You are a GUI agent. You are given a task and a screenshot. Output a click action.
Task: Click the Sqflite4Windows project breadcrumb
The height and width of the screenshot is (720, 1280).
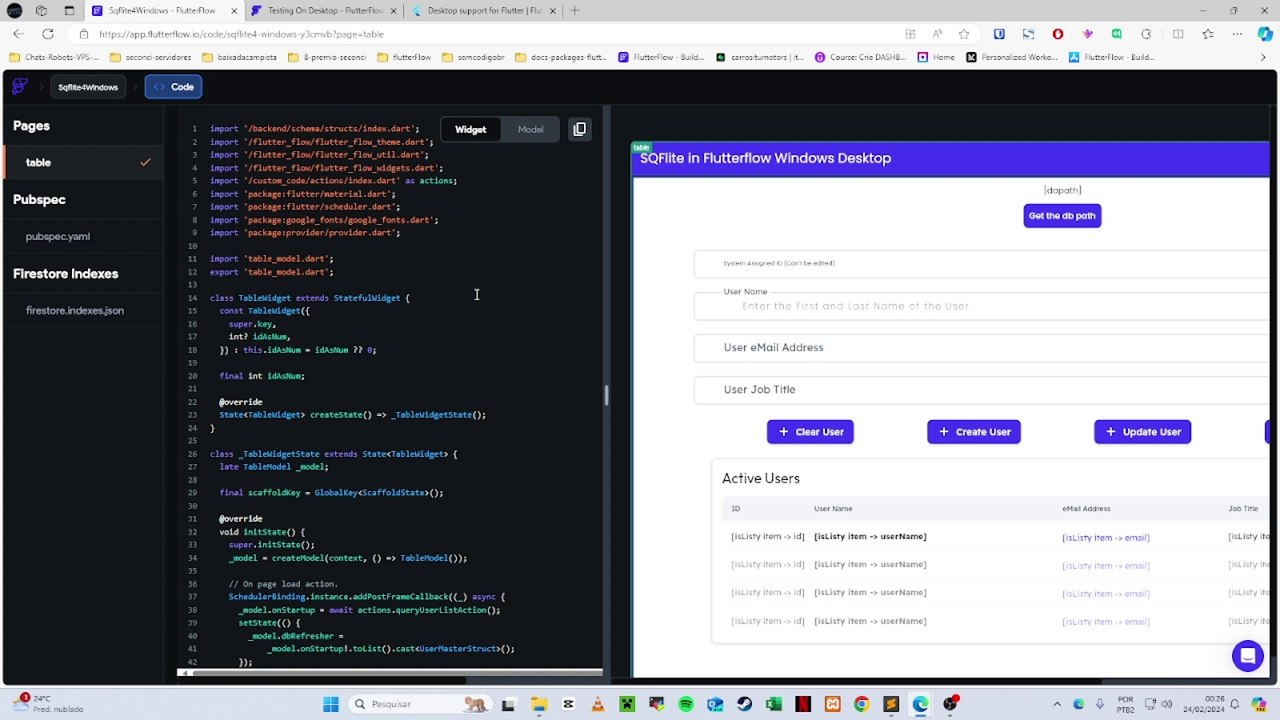pyautogui.click(x=88, y=87)
